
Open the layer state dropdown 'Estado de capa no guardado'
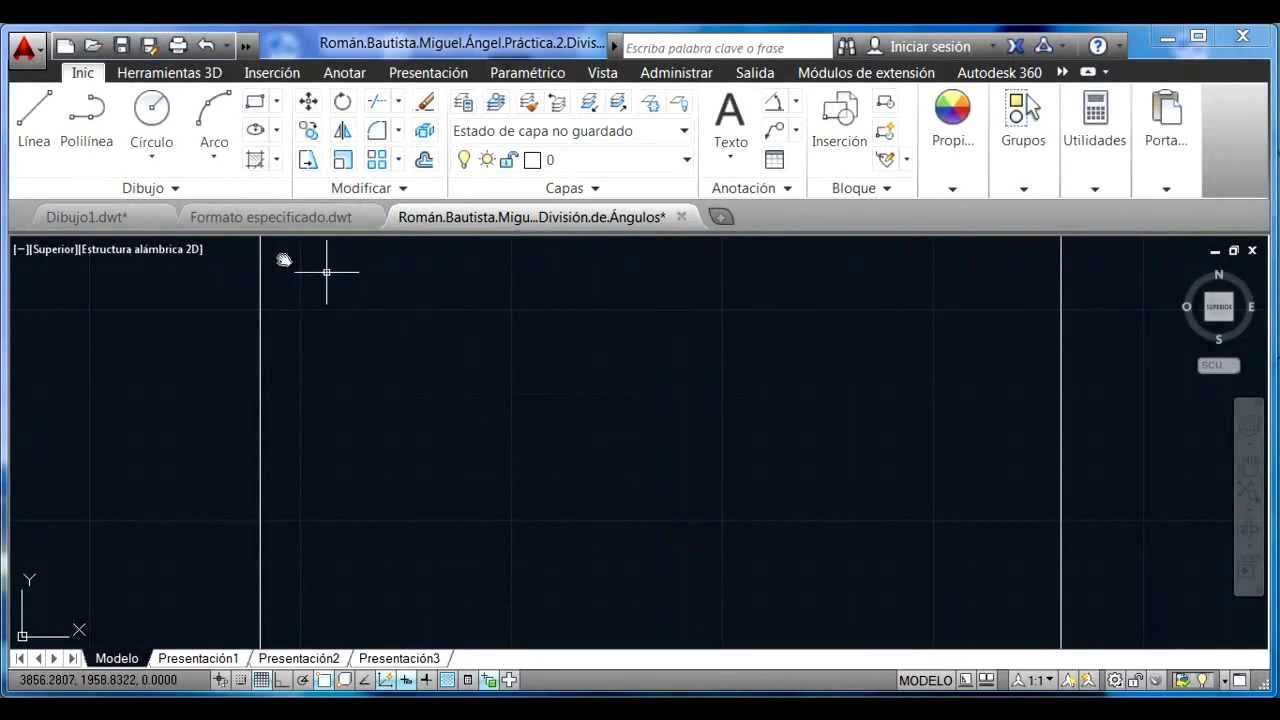tap(572, 131)
